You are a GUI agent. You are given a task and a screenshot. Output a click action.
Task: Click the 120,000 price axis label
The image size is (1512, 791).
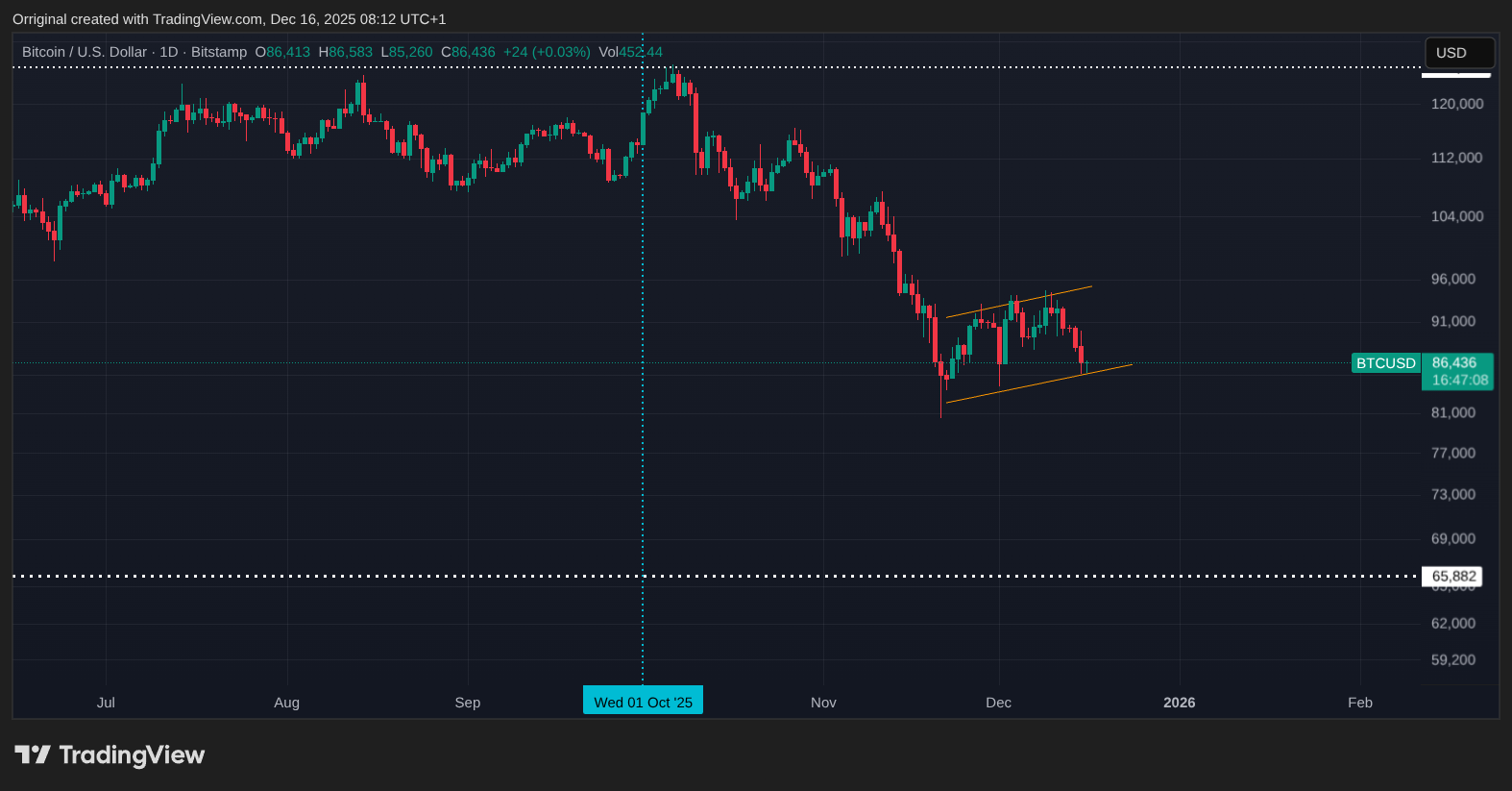[x=1457, y=104]
